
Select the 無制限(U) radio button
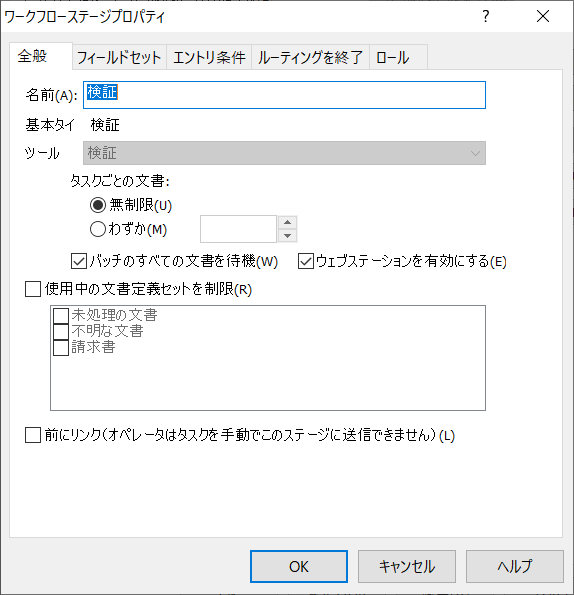pos(98,205)
